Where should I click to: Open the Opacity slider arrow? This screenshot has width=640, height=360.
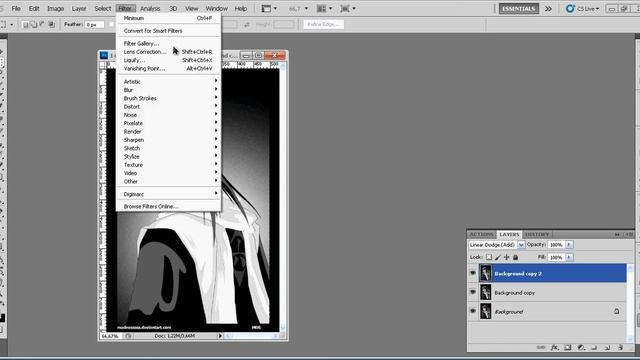pos(569,244)
